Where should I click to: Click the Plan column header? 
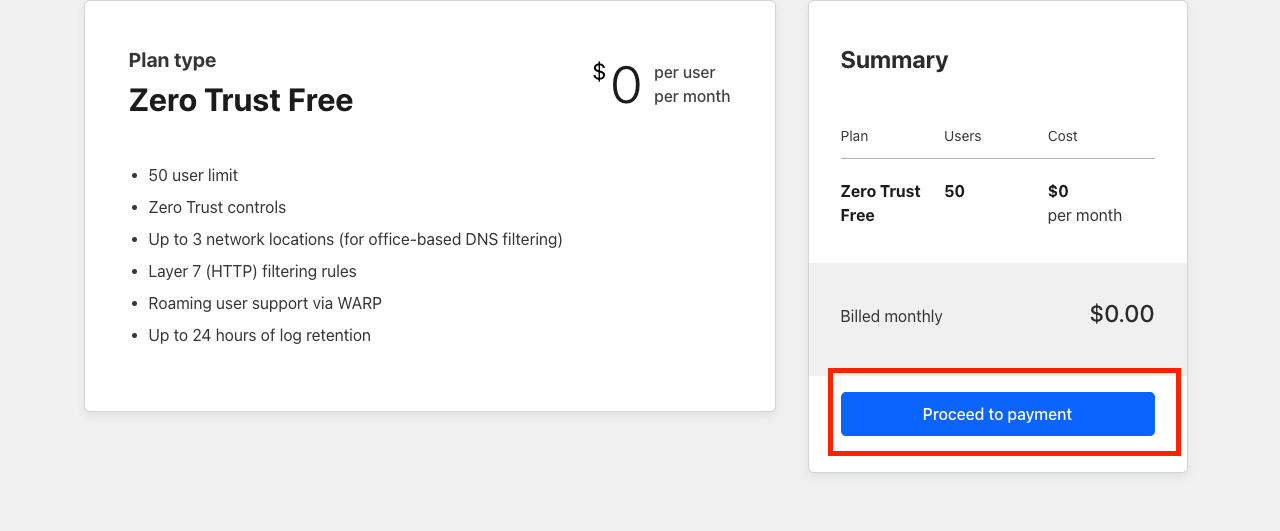(x=854, y=136)
